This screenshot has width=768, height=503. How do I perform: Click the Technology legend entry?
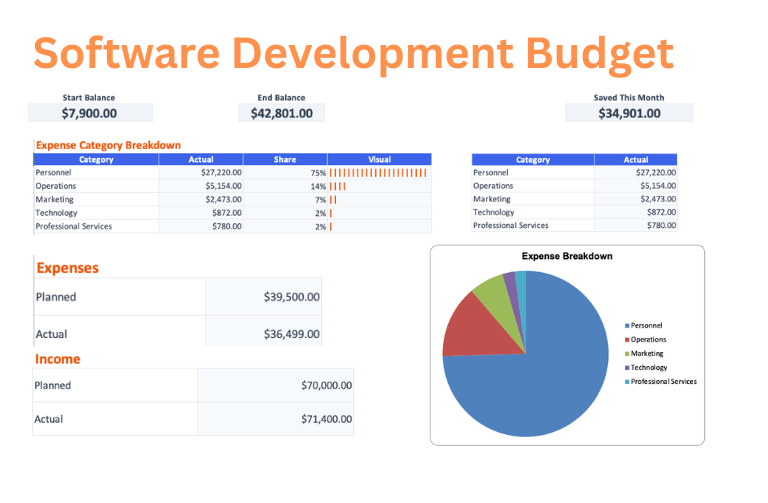(646, 367)
